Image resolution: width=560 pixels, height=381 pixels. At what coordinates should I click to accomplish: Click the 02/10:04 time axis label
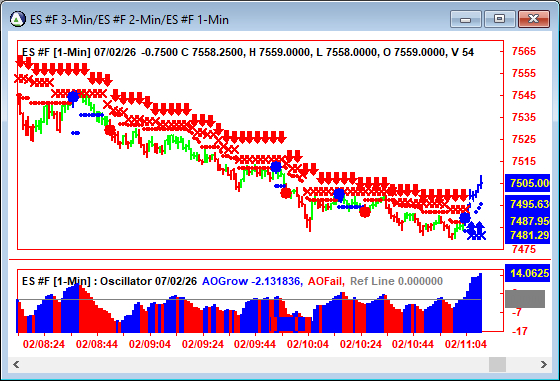(x=308, y=344)
